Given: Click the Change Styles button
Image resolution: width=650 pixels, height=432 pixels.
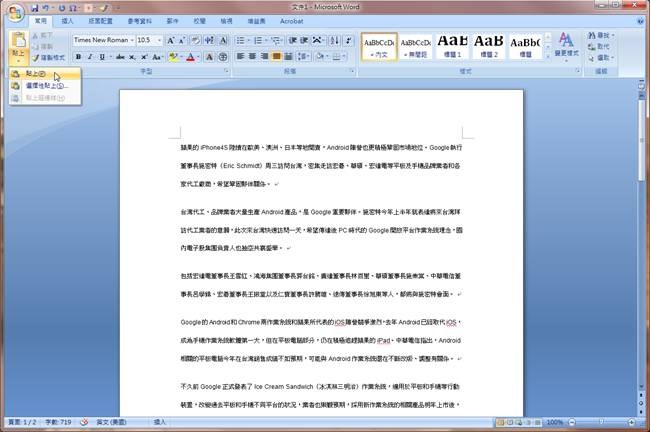Looking at the screenshot, I should tap(567, 47).
